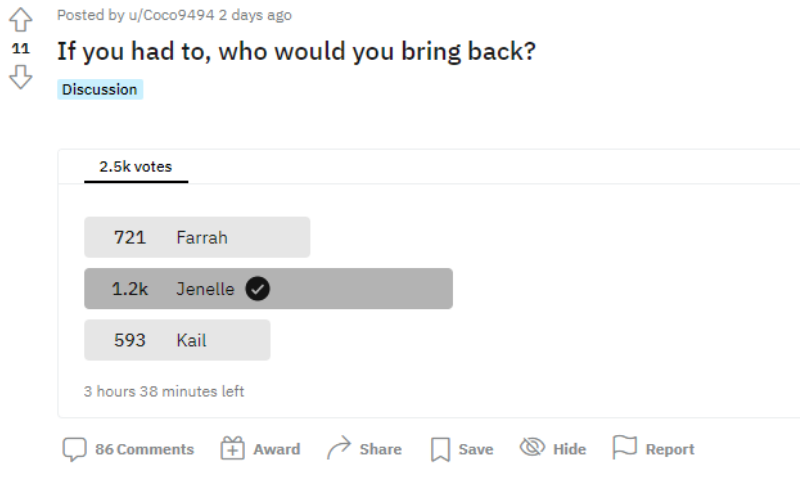Click the Report flag icon
Screen dimensions: 800x500
624,447
